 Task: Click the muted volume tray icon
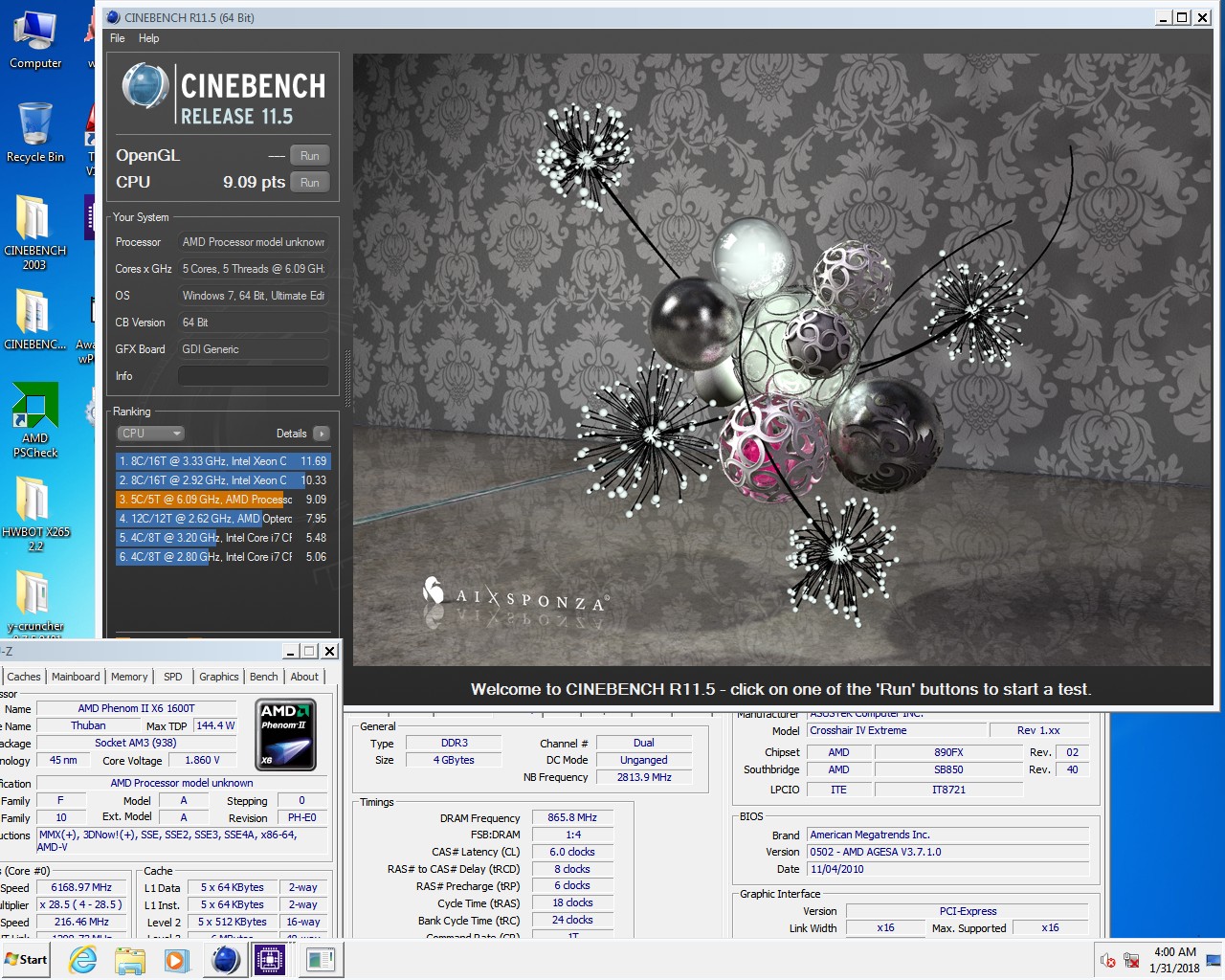coord(1108,960)
